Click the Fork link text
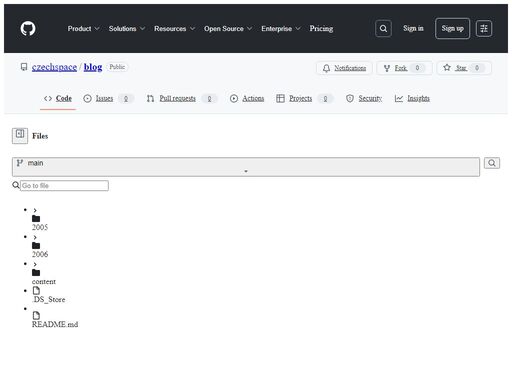This screenshot has width=512, height=384. point(401,68)
